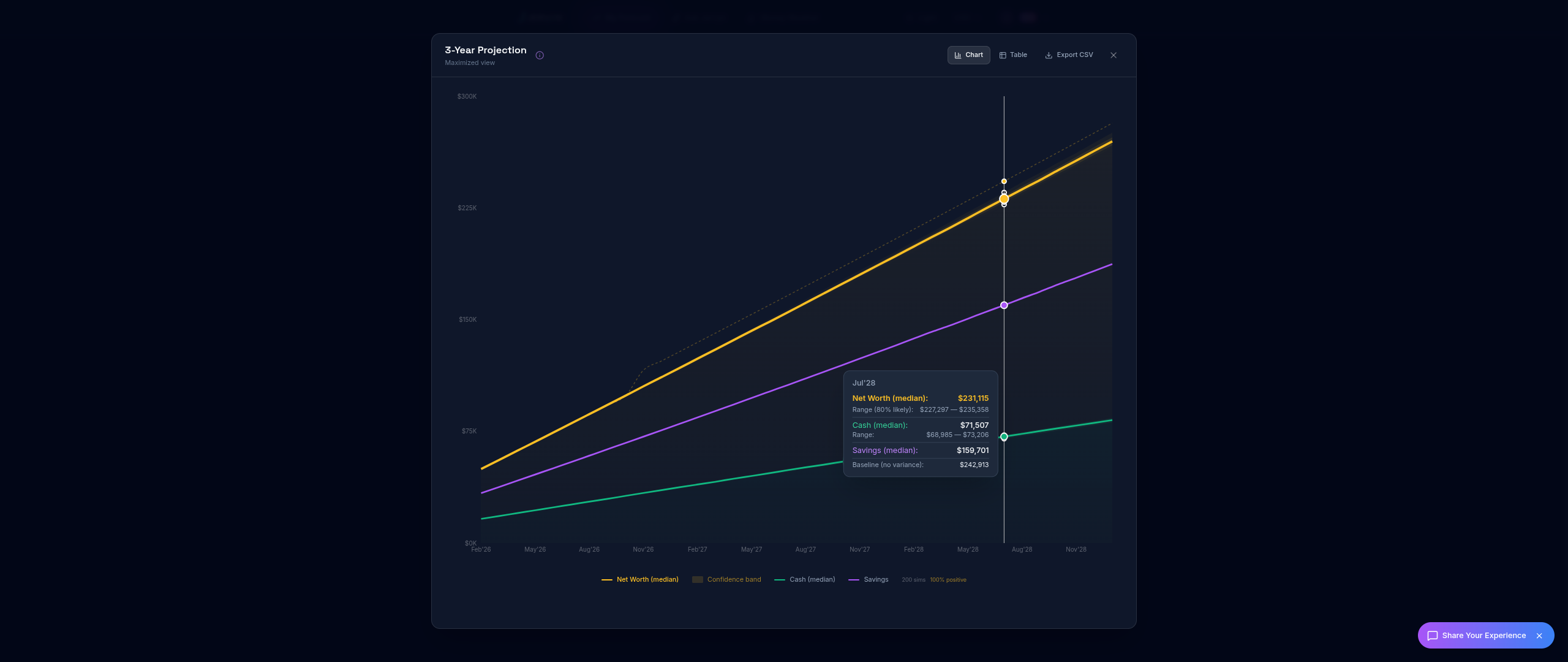Click the Export CSV text label
Image resolution: width=1568 pixels, height=662 pixels.
click(1074, 55)
